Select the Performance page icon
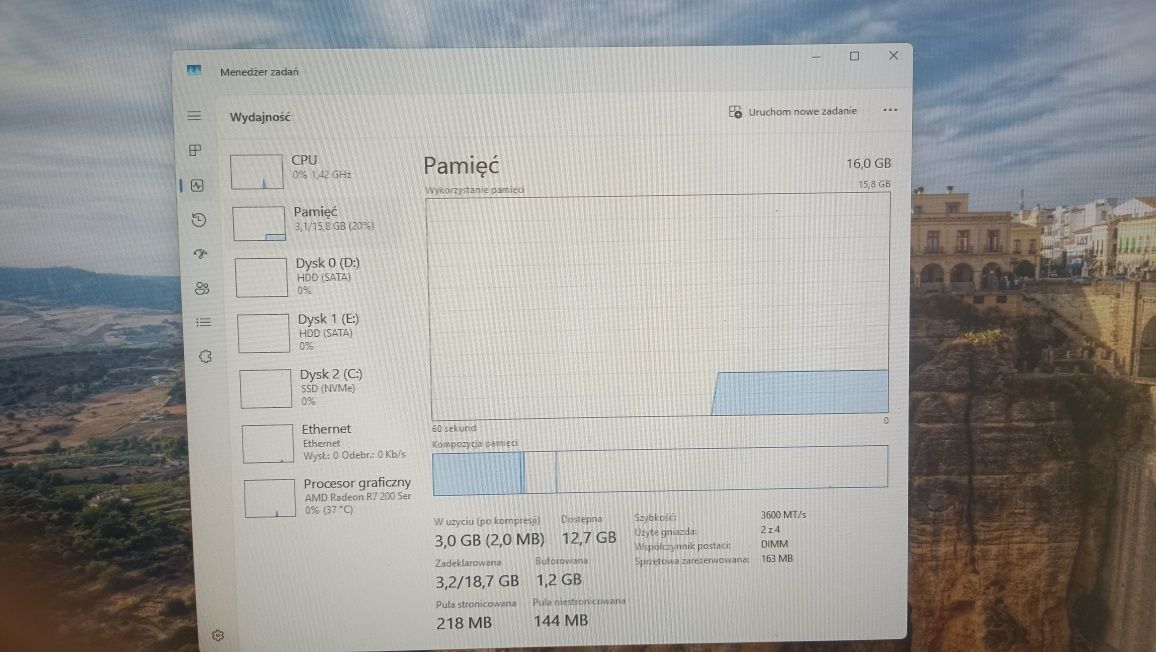 [x=197, y=185]
